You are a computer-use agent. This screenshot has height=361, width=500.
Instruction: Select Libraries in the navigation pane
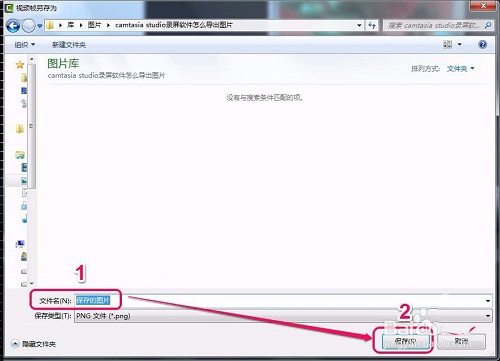point(20,155)
